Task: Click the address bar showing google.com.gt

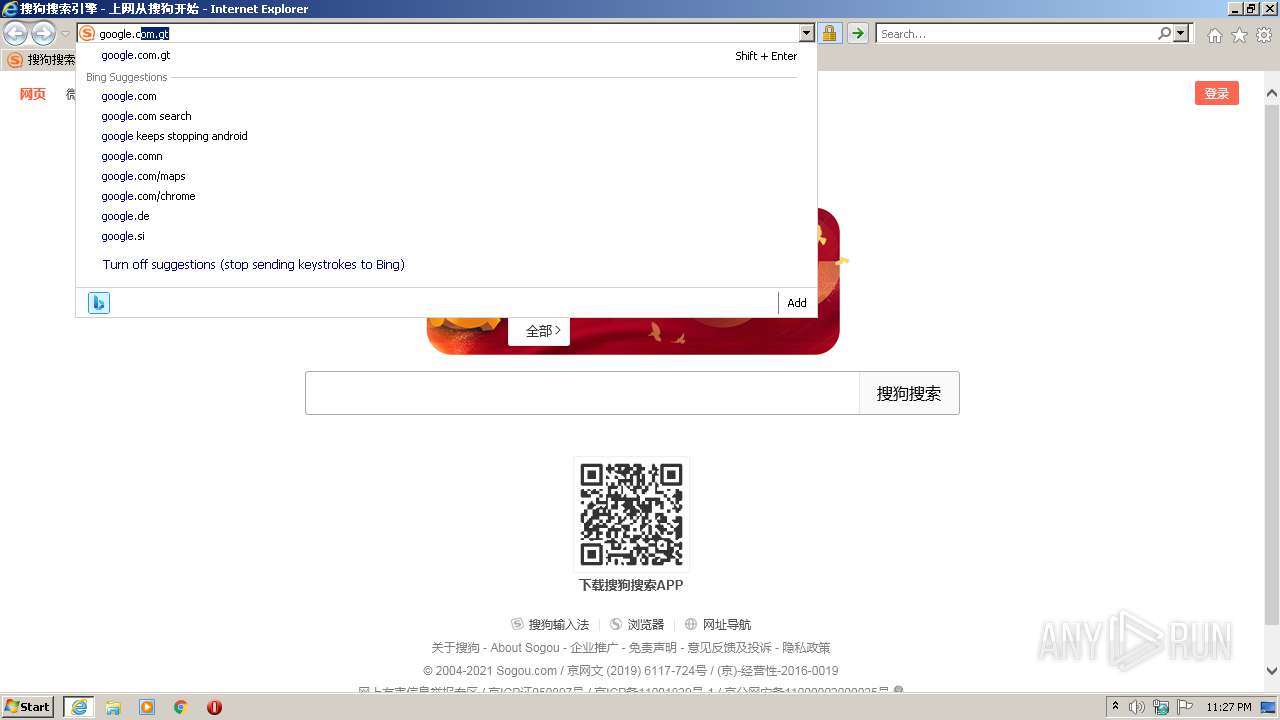Action: click(x=447, y=34)
